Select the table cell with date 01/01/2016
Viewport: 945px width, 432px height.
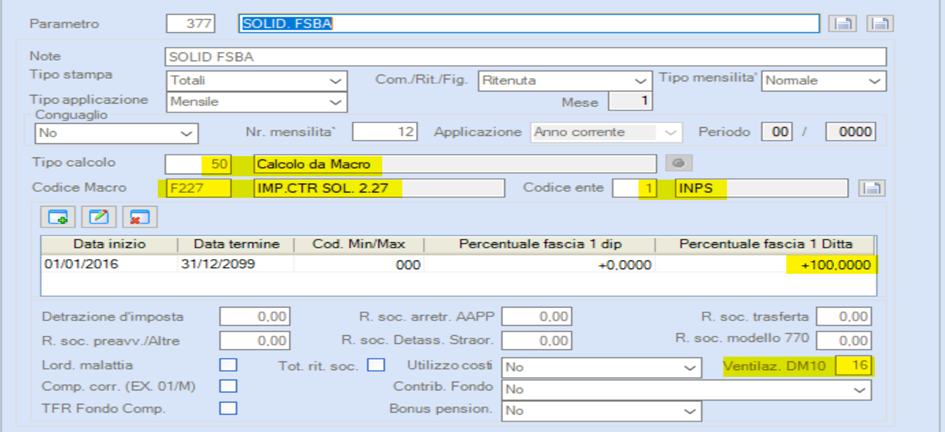pyautogui.click(x=109, y=265)
